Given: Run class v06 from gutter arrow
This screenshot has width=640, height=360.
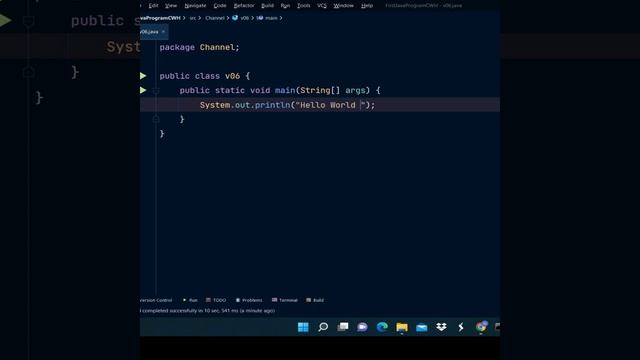Looking at the screenshot, I should pos(143,76).
